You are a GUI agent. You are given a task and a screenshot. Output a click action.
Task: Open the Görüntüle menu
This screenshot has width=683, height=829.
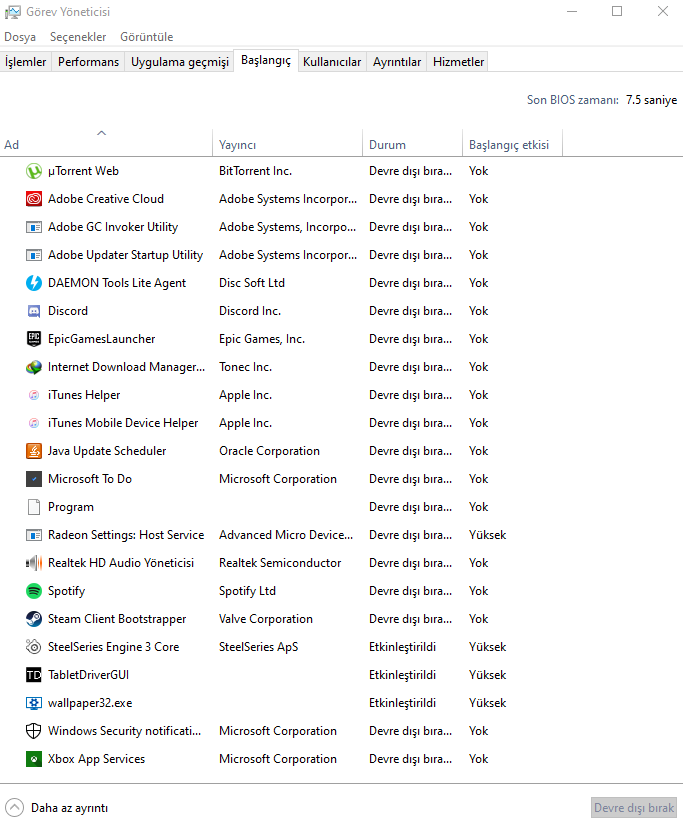[x=146, y=37]
